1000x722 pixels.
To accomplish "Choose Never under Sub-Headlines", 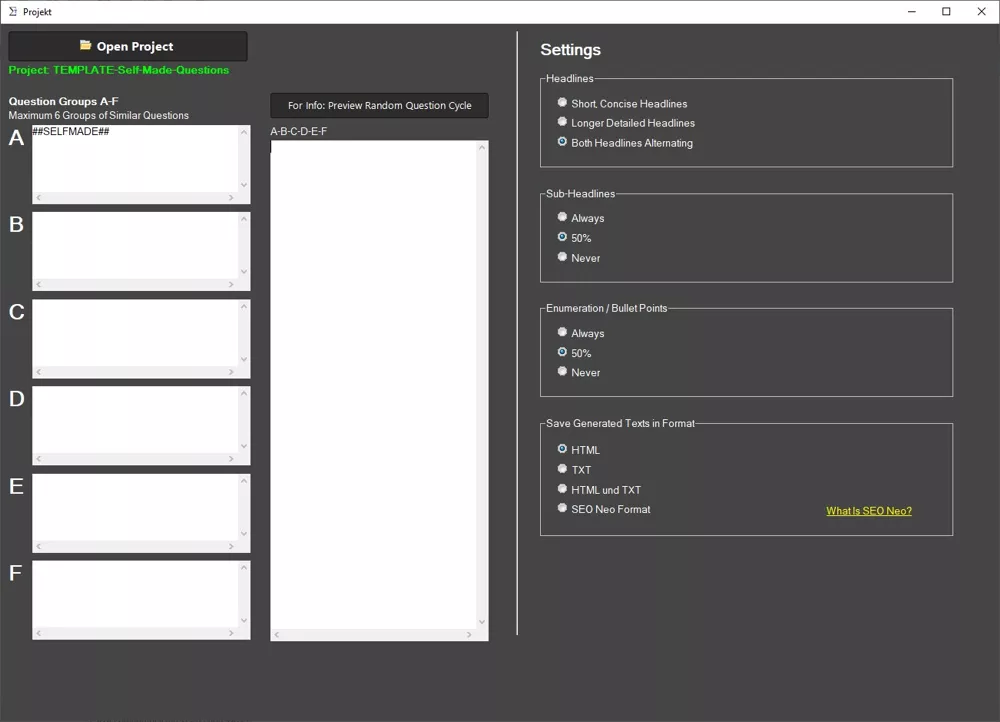I will (x=578, y=258).
